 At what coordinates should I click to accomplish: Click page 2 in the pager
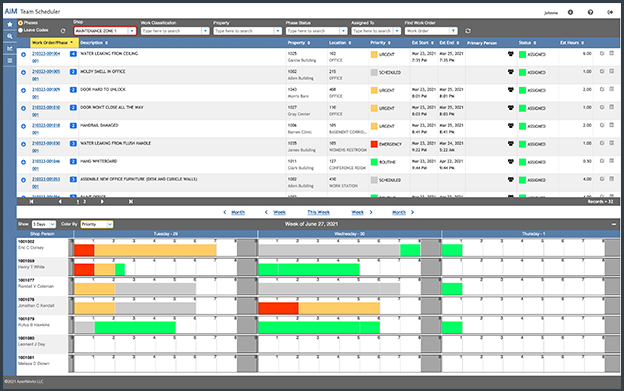(84, 202)
